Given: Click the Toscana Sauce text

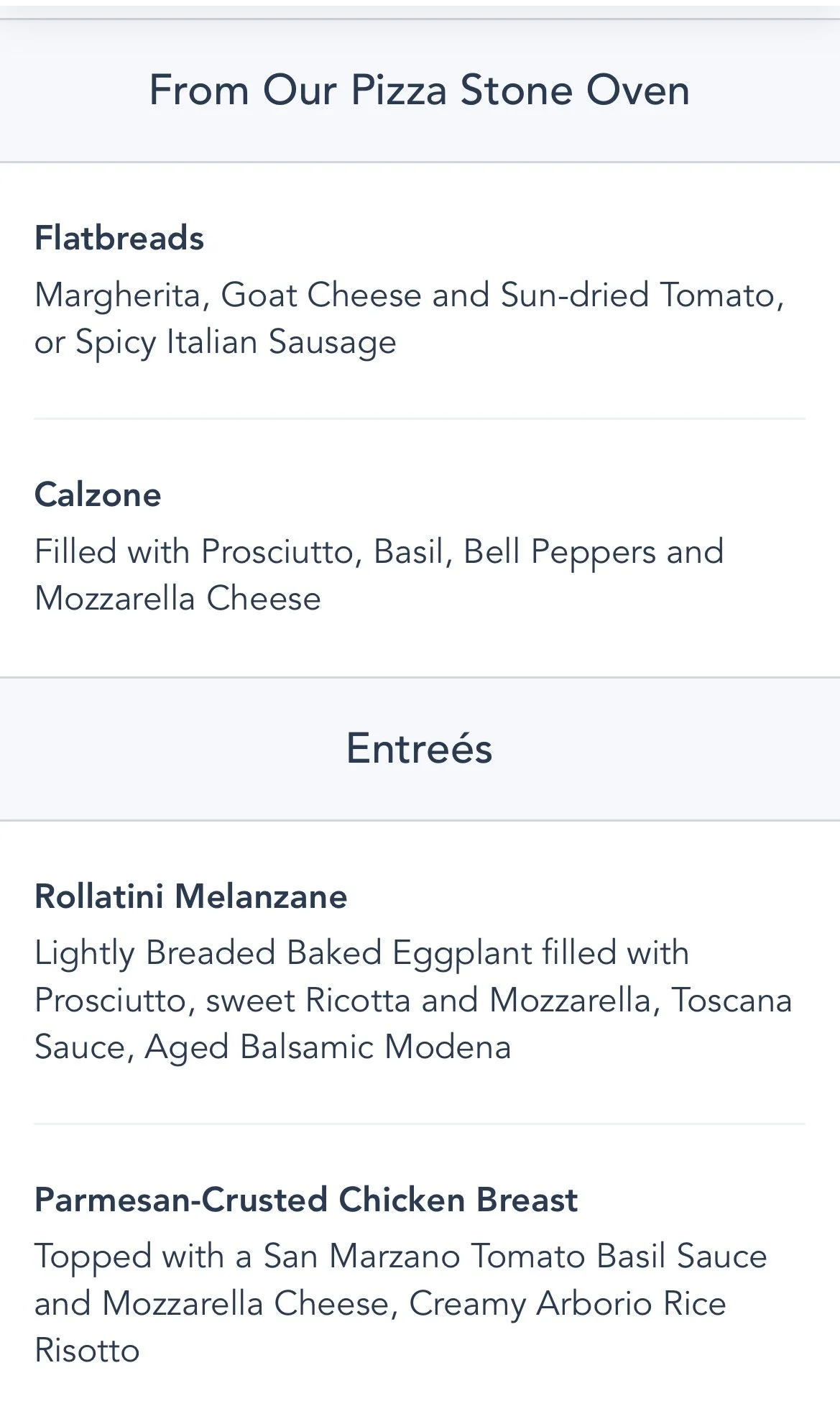Looking at the screenshot, I should pos(731,1001).
